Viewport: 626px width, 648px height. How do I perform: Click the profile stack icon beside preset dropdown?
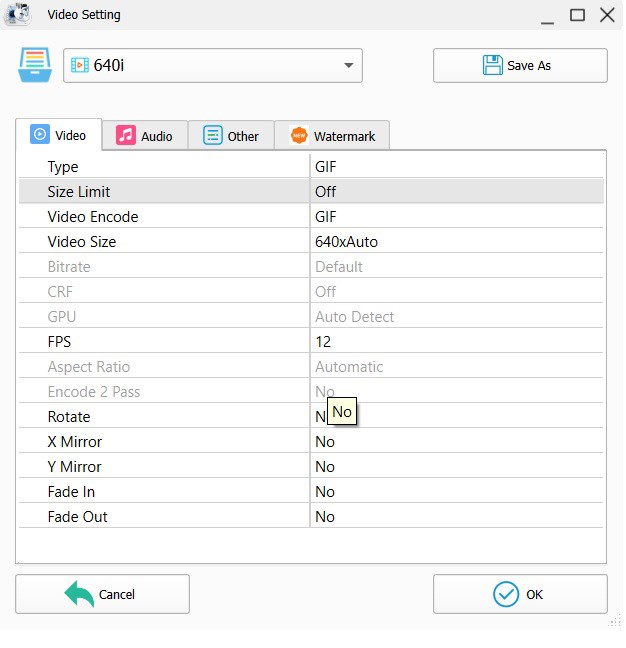pyautogui.click(x=35, y=66)
